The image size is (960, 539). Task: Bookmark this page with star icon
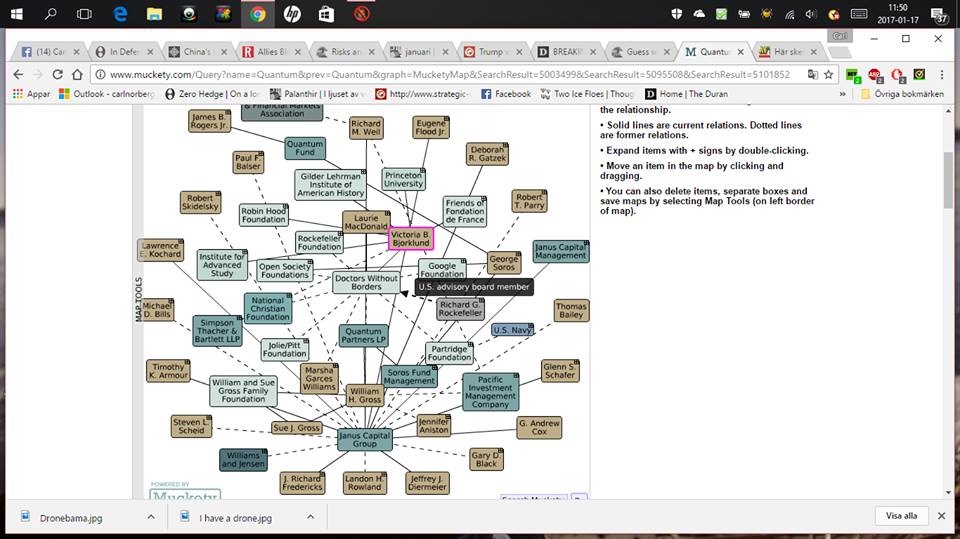click(x=827, y=74)
